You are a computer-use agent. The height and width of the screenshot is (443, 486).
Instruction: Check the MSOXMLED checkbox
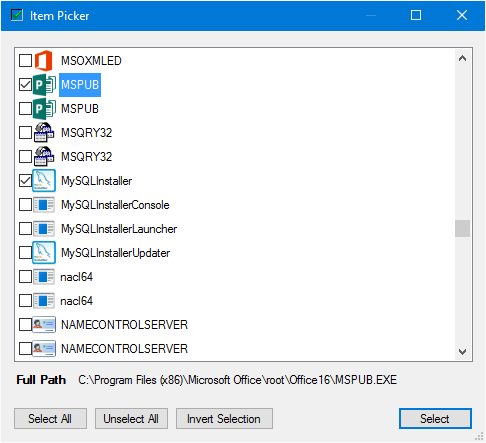coord(25,61)
